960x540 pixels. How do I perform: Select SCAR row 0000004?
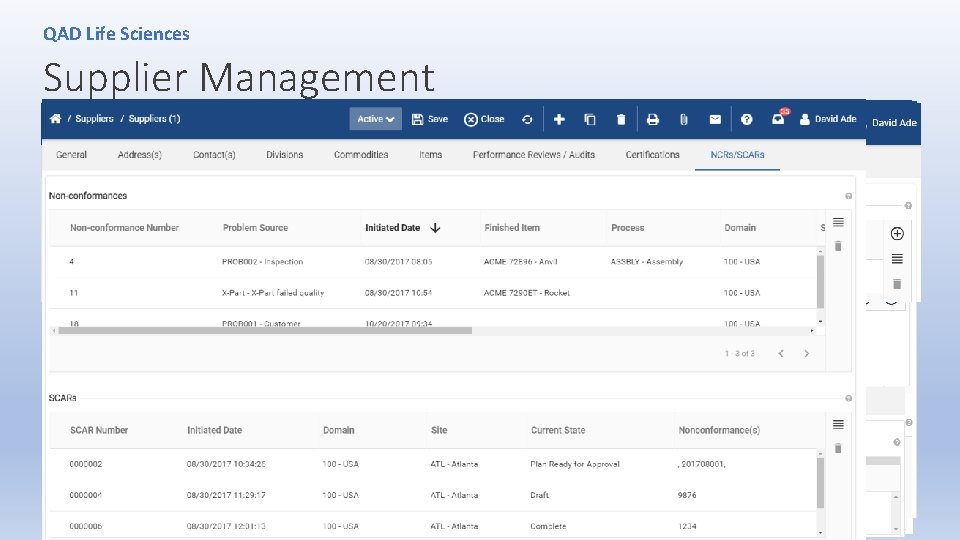pos(433,495)
